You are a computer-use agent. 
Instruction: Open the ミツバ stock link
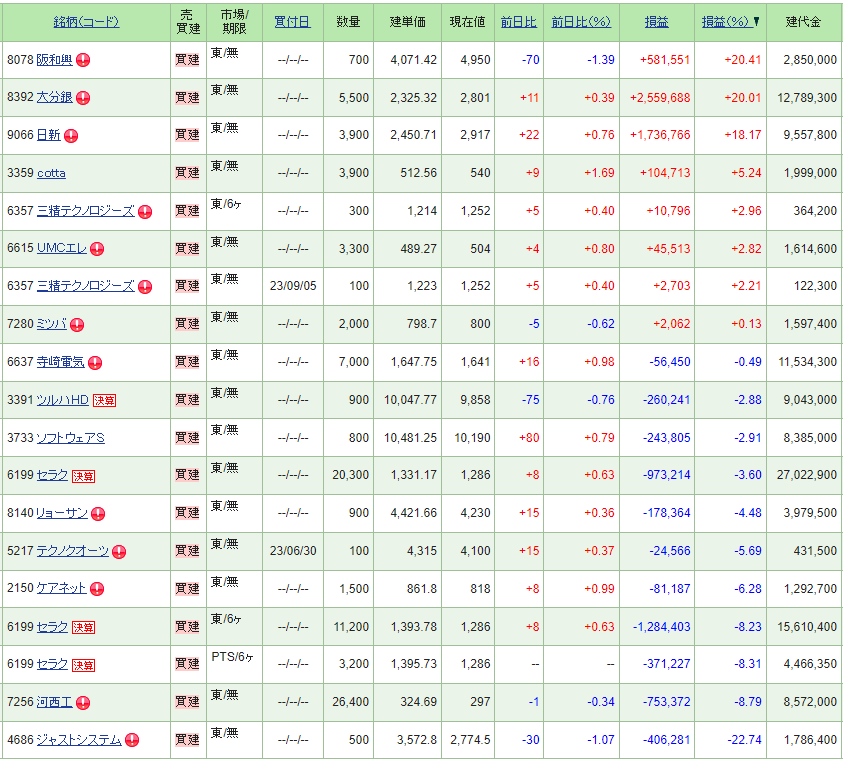point(52,324)
